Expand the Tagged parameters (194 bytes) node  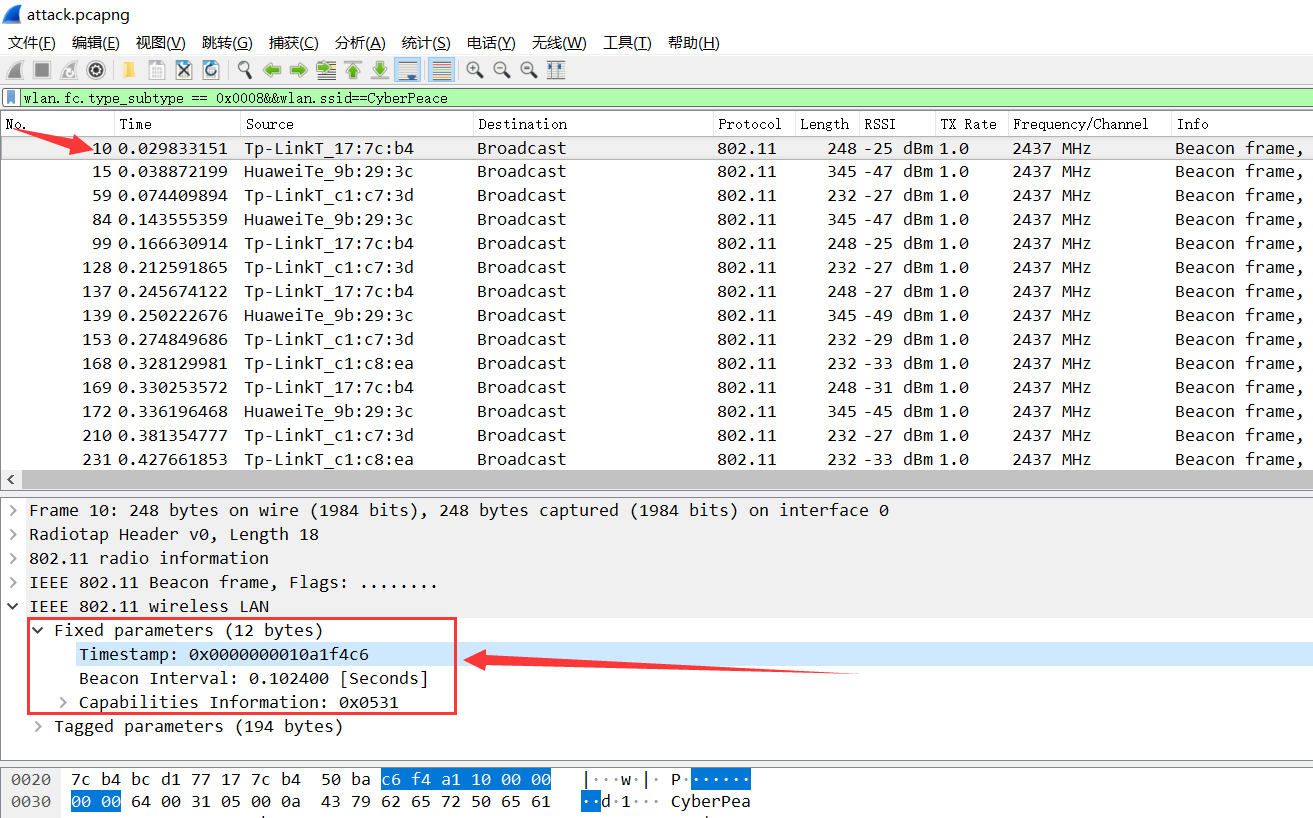[x=38, y=727]
